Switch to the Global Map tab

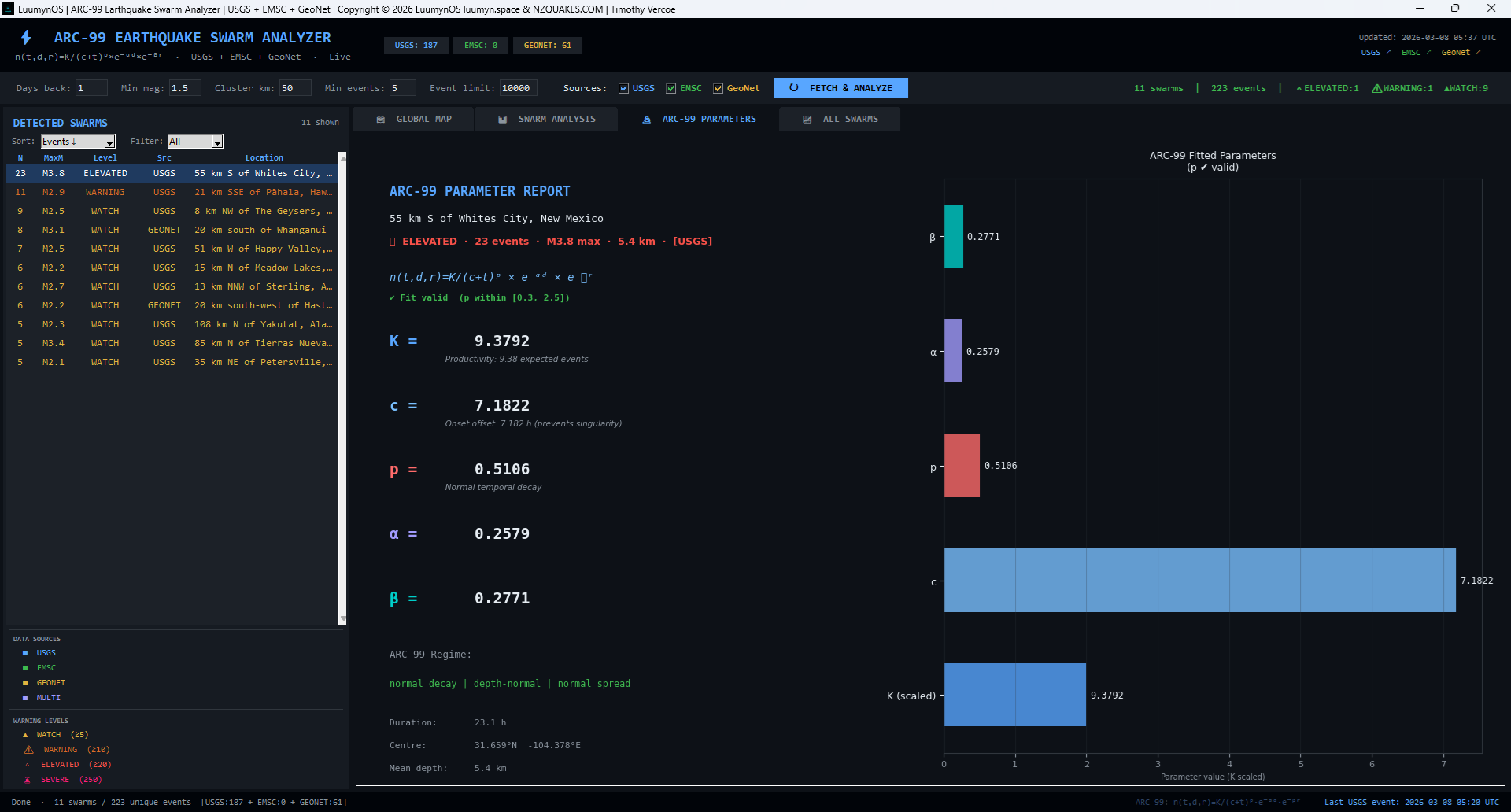(x=414, y=120)
